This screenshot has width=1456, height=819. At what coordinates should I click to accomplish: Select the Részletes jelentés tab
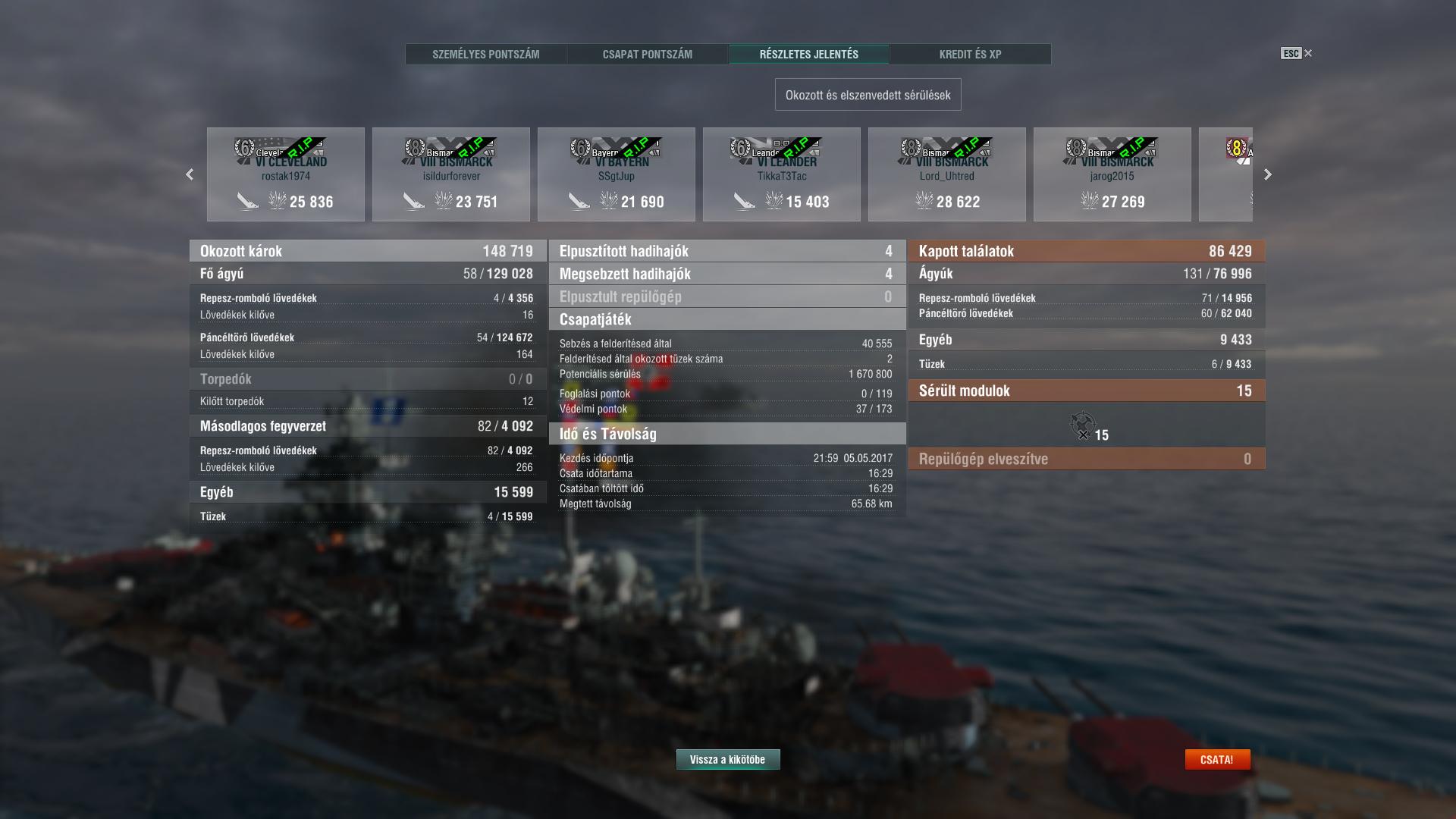point(809,54)
